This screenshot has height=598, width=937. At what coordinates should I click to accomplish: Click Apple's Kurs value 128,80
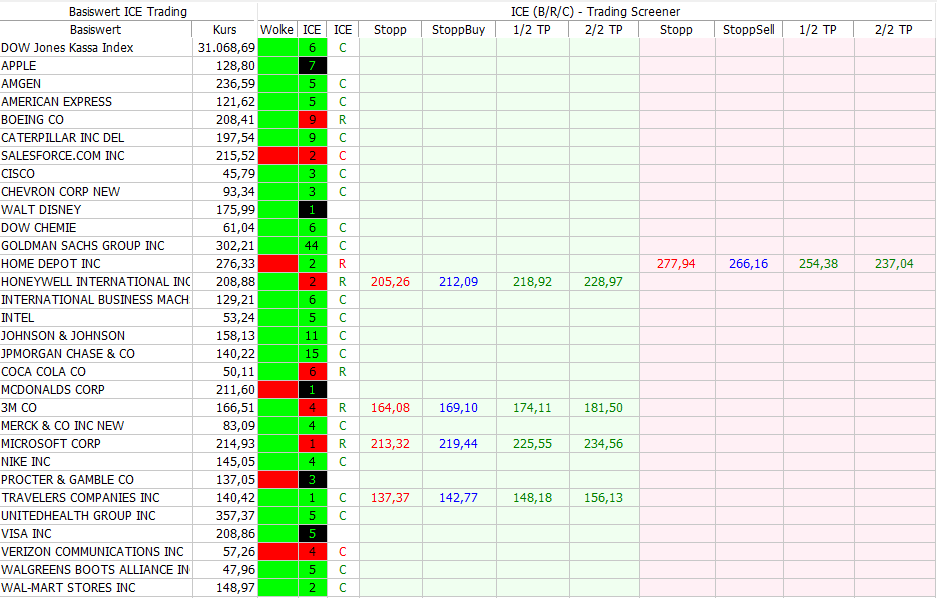point(235,66)
